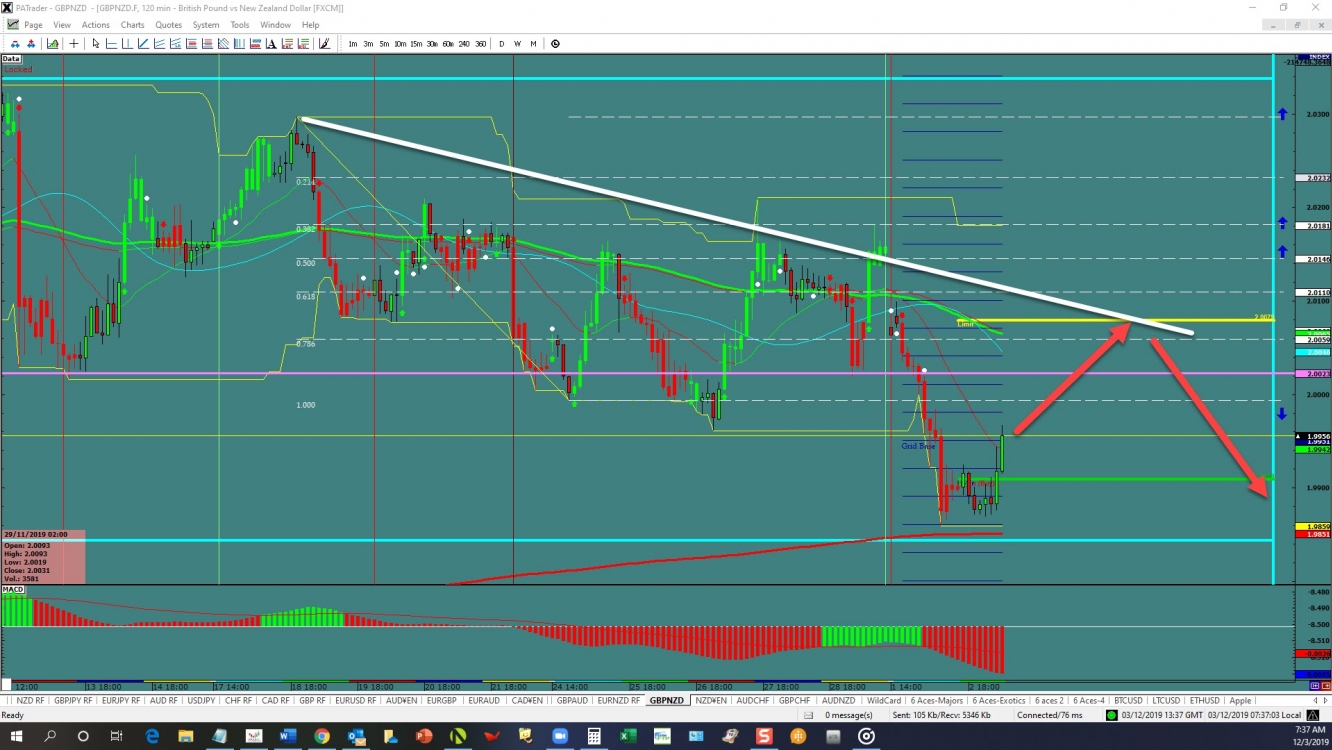Open Word from the taskbar
The height and width of the screenshot is (750, 1332).
288,736
